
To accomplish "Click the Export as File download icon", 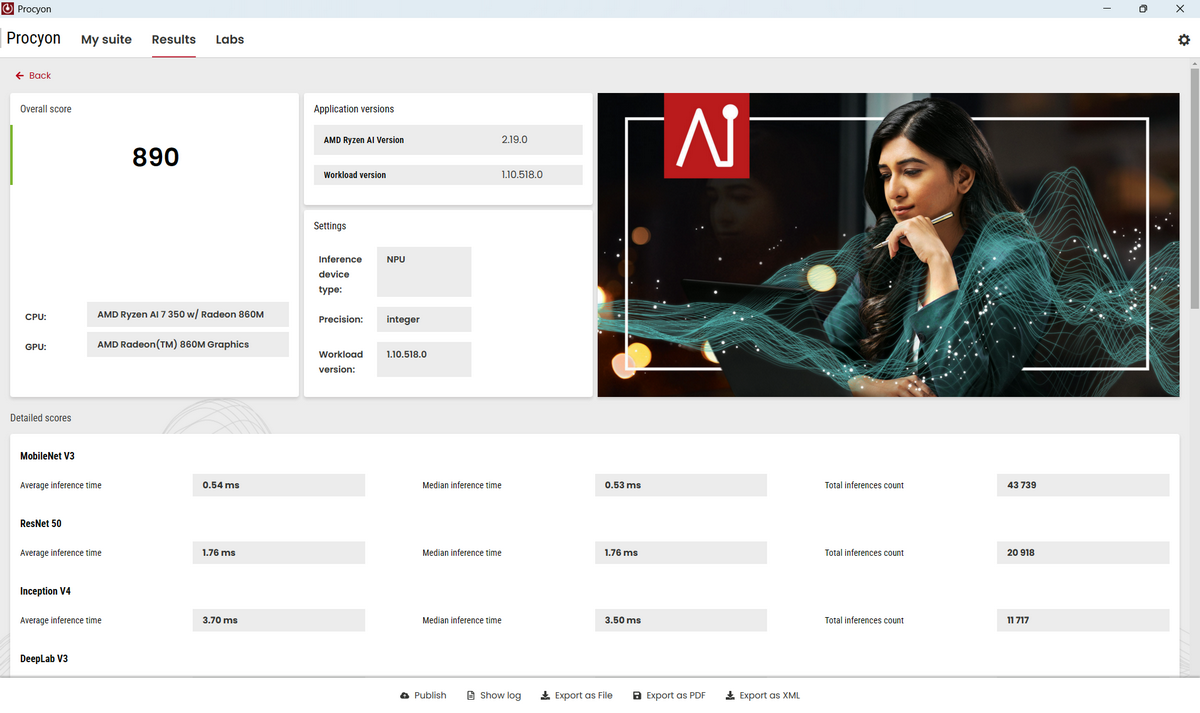I will coord(545,696).
